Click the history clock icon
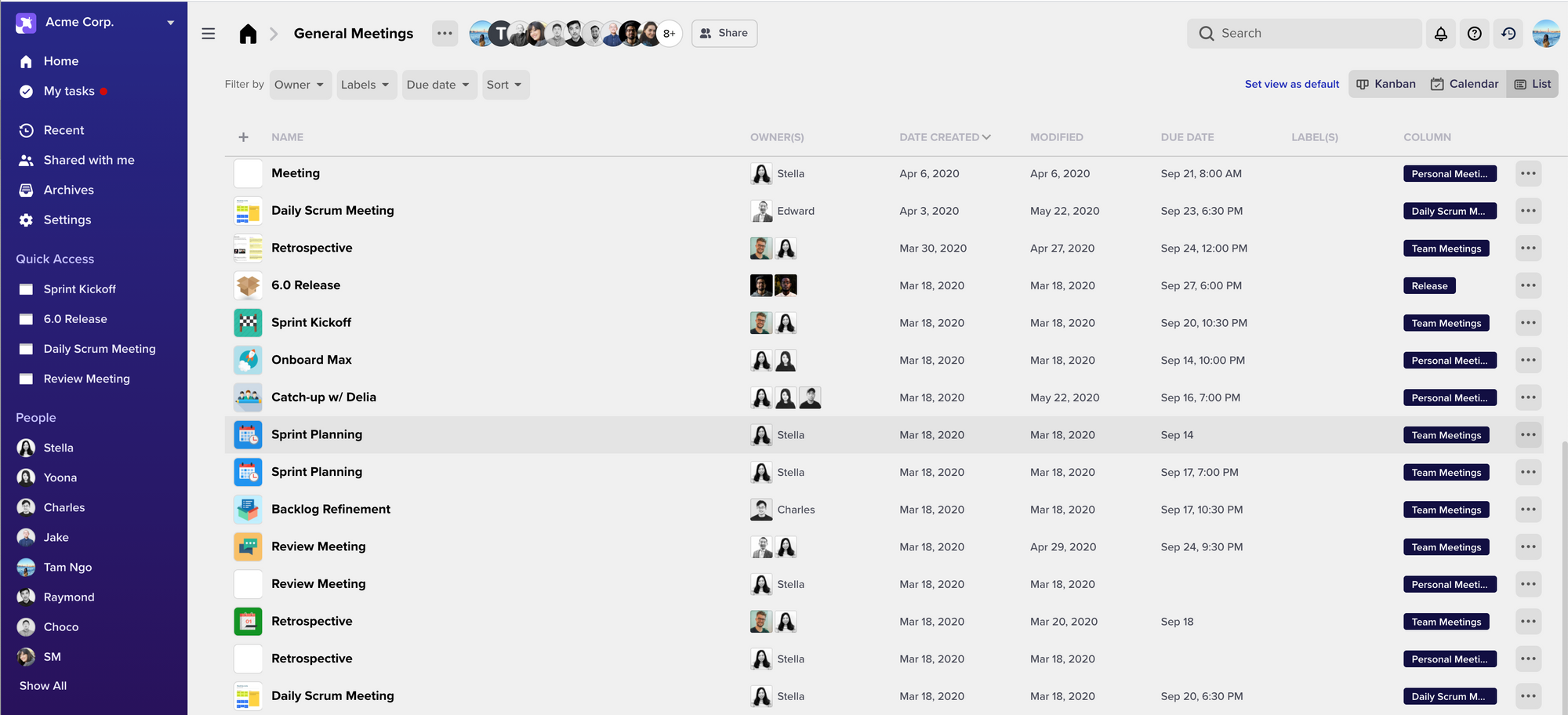The width and height of the screenshot is (1568, 715). coord(1508,34)
